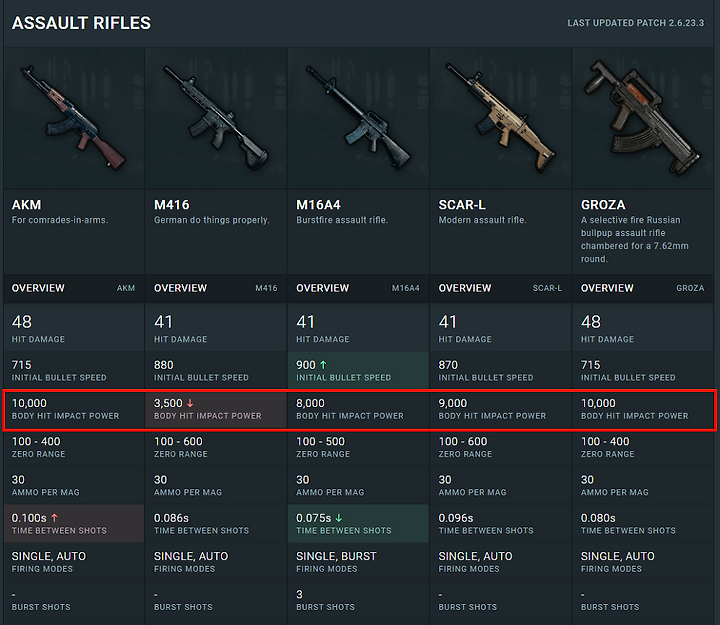Click AKM's 10,000 body hit impact power

point(29,403)
